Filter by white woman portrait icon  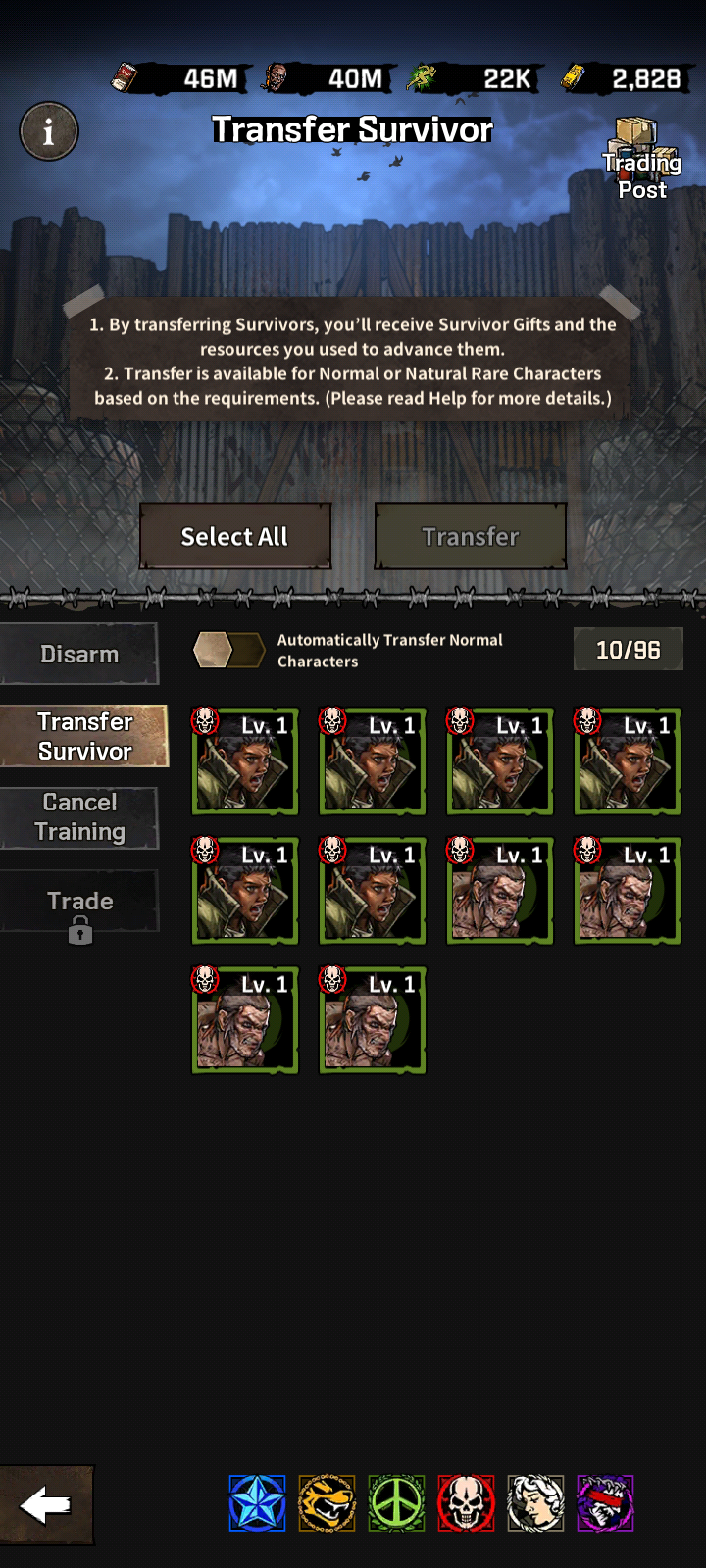click(x=535, y=1503)
